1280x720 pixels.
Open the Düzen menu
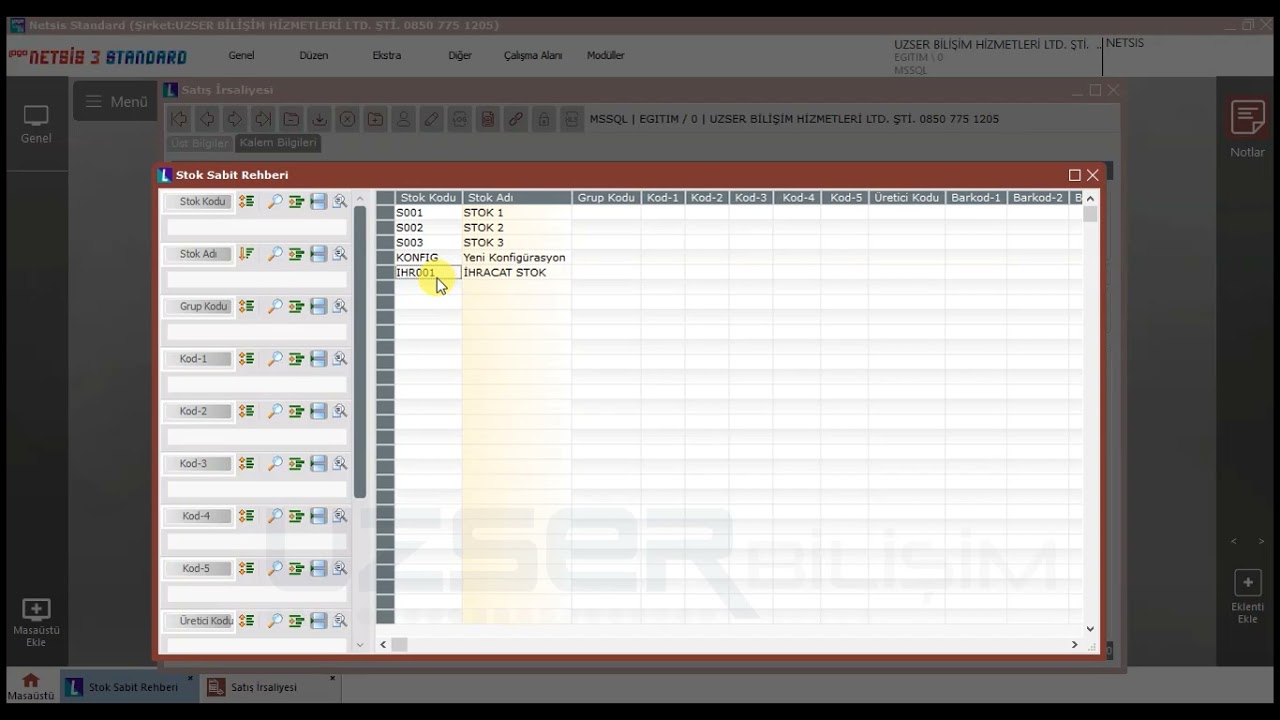[x=314, y=56]
